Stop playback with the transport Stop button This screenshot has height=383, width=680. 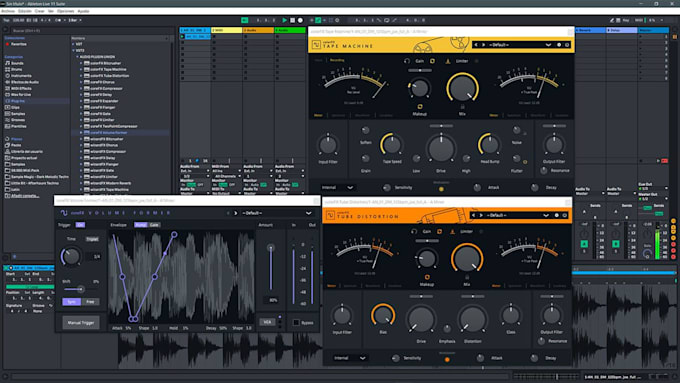coord(292,20)
